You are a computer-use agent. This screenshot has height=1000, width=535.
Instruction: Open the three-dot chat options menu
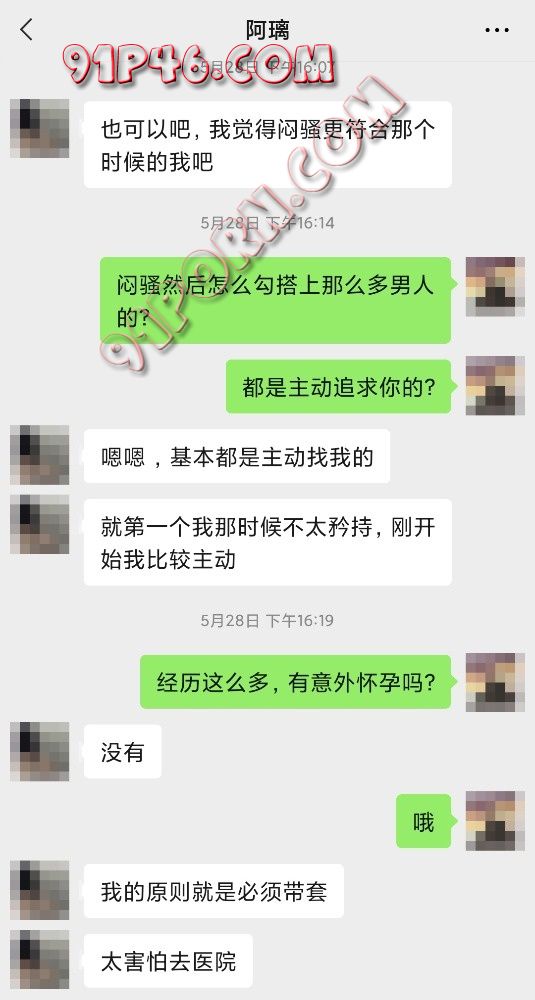[497, 30]
